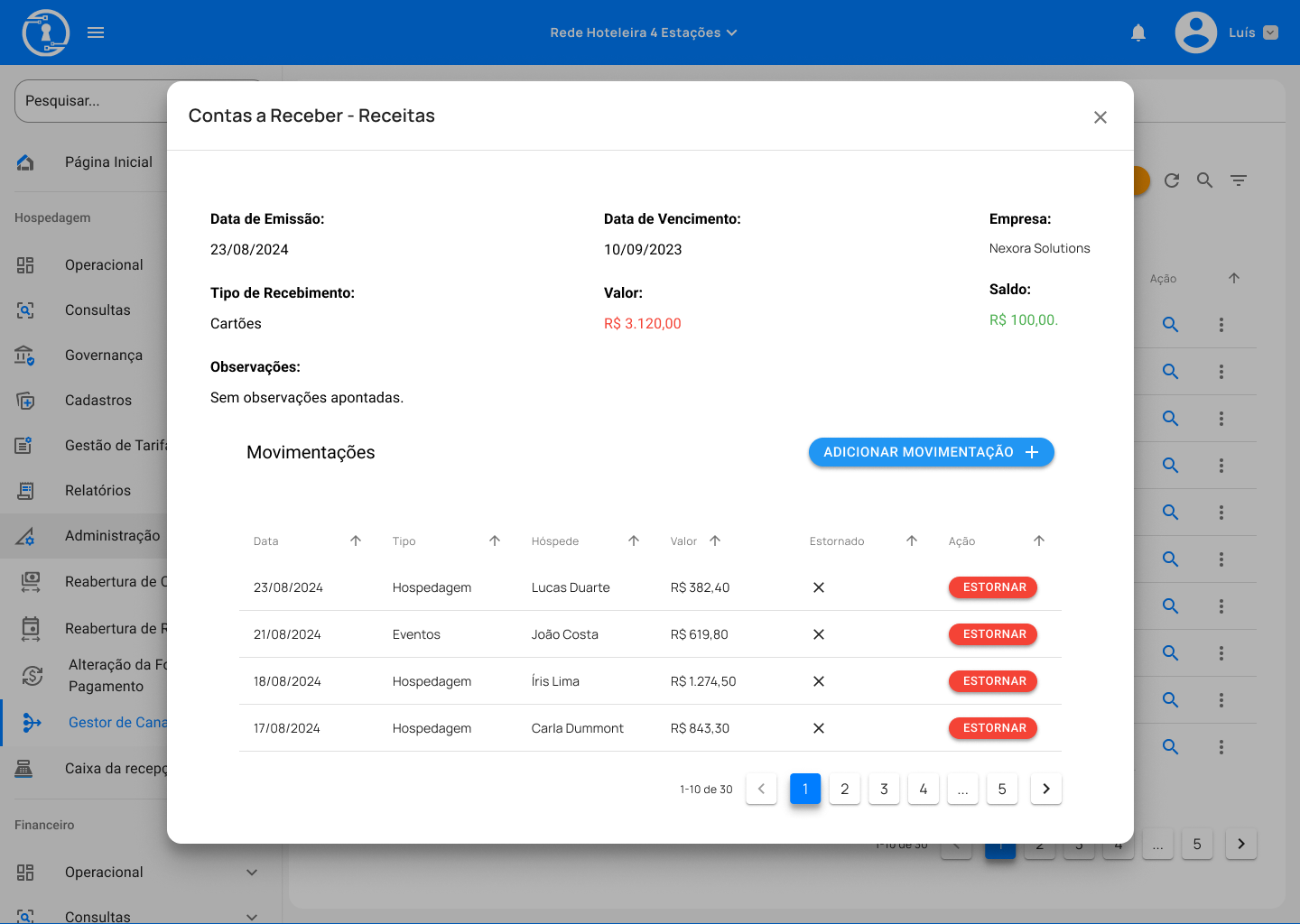Click the filter list icon
1300x924 pixels.
point(1239,180)
